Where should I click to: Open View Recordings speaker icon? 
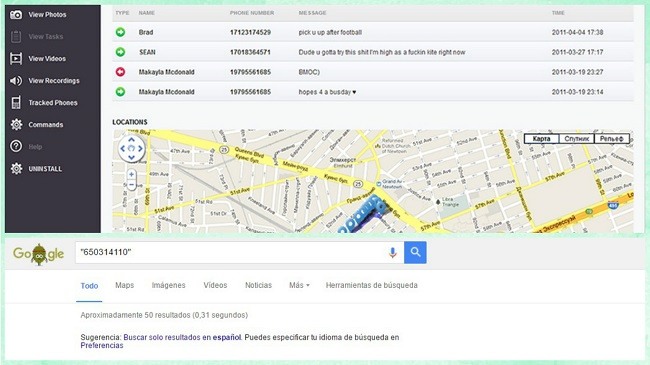(x=16, y=80)
